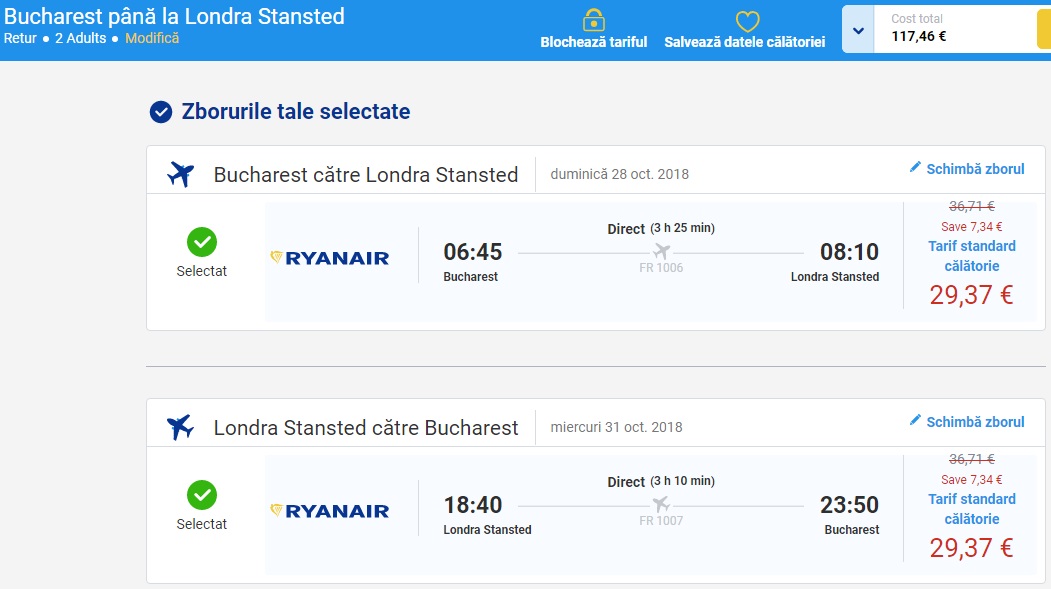Toggle green Selectat check on outbound flight

(202, 242)
